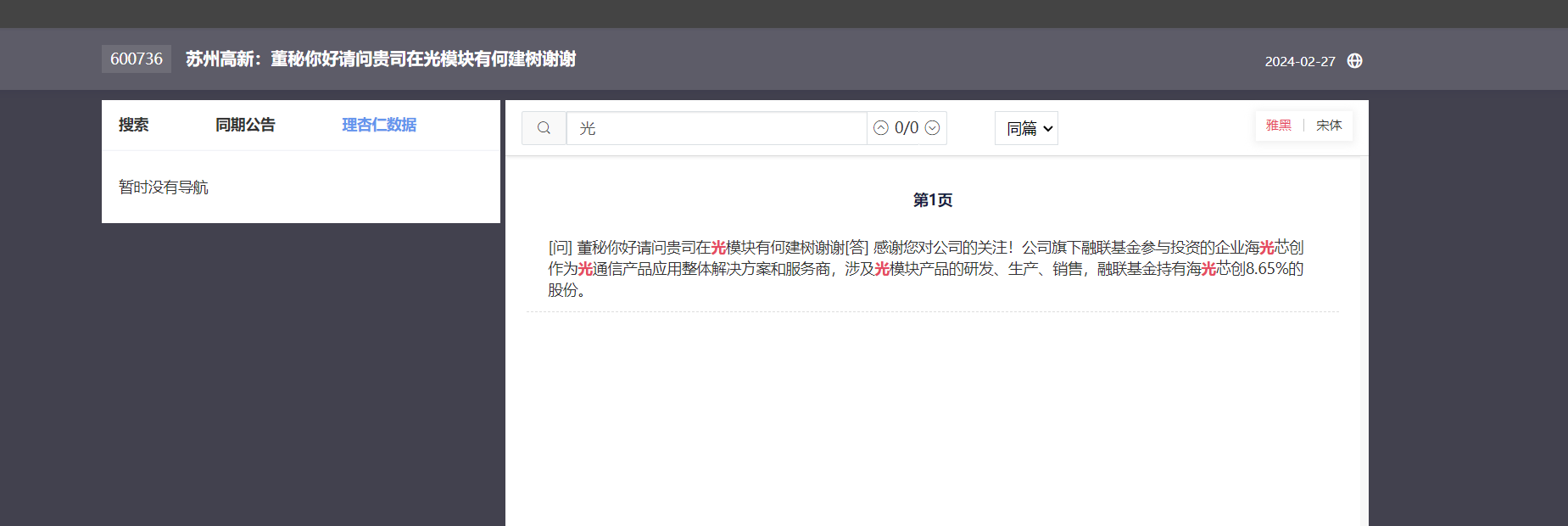Click the globe icon beside the date

coord(1354,61)
